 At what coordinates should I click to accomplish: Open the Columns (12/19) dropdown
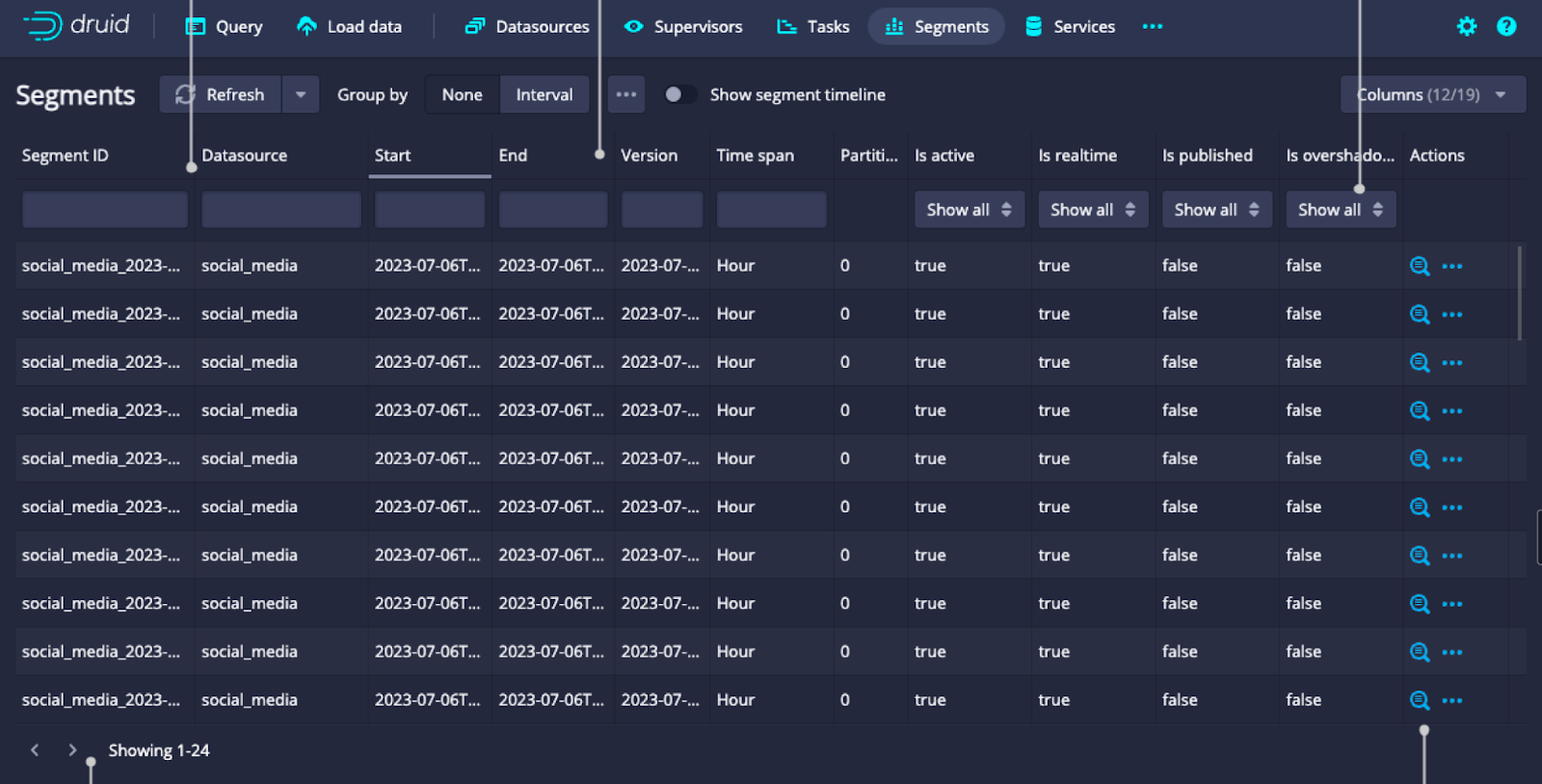[1432, 94]
